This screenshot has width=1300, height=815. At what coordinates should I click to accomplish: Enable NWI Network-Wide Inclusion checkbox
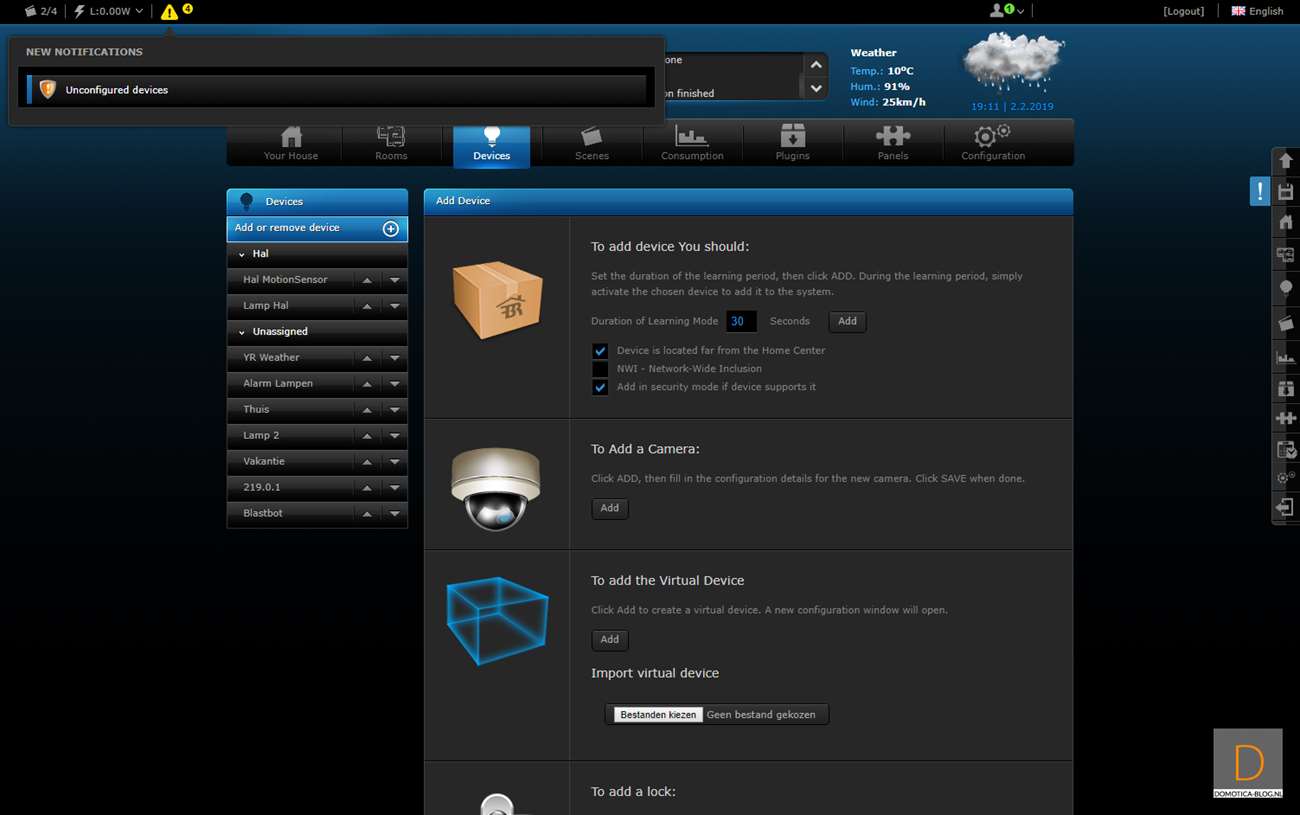(600, 369)
